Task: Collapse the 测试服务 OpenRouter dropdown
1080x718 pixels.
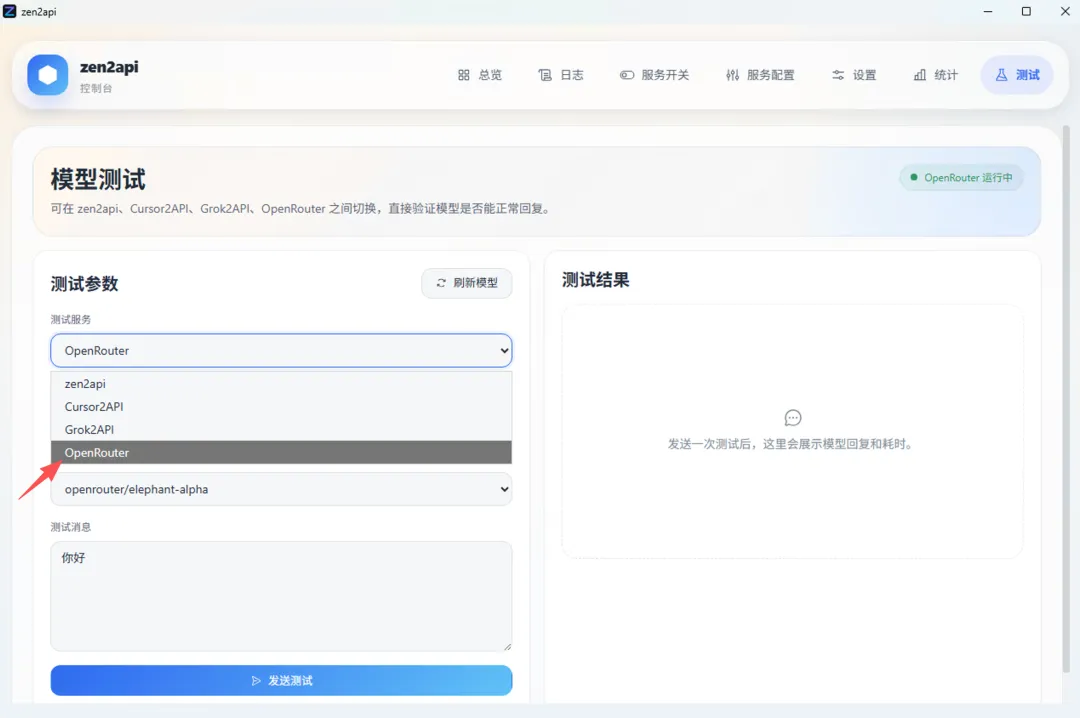Action: point(281,351)
